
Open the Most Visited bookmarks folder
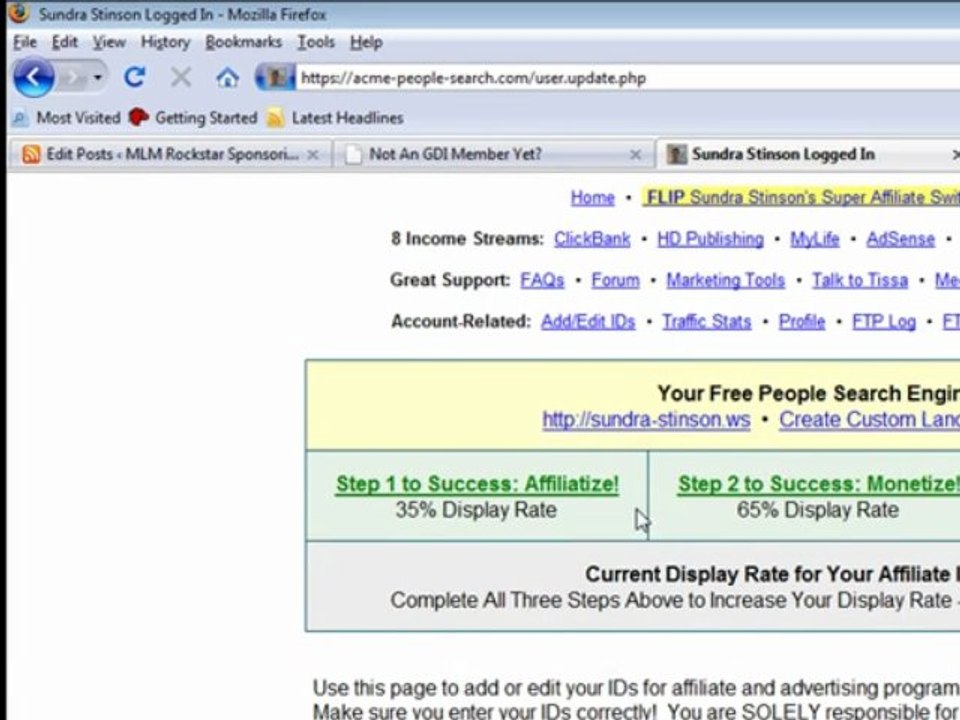67,118
